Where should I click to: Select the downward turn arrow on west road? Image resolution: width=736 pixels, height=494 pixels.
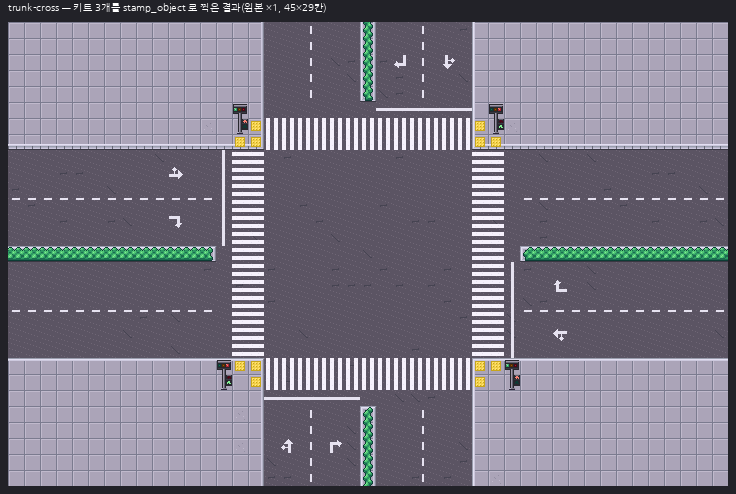click(176, 222)
